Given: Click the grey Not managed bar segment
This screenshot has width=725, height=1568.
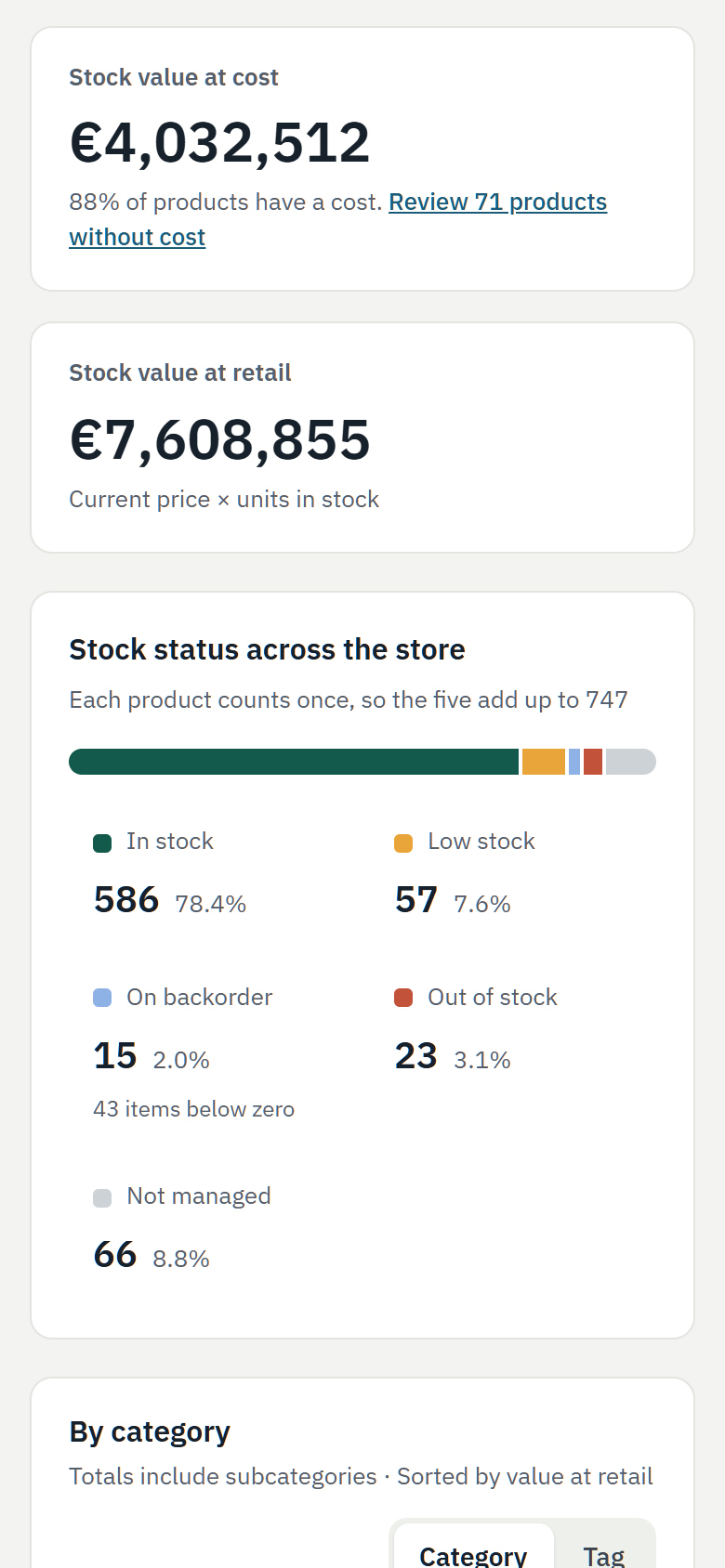Looking at the screenshot, I should point(631,762).
